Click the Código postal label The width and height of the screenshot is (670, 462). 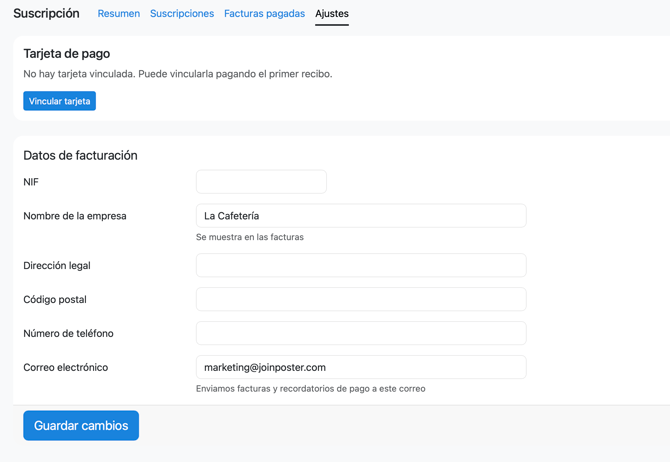click(x=55, y=299)
